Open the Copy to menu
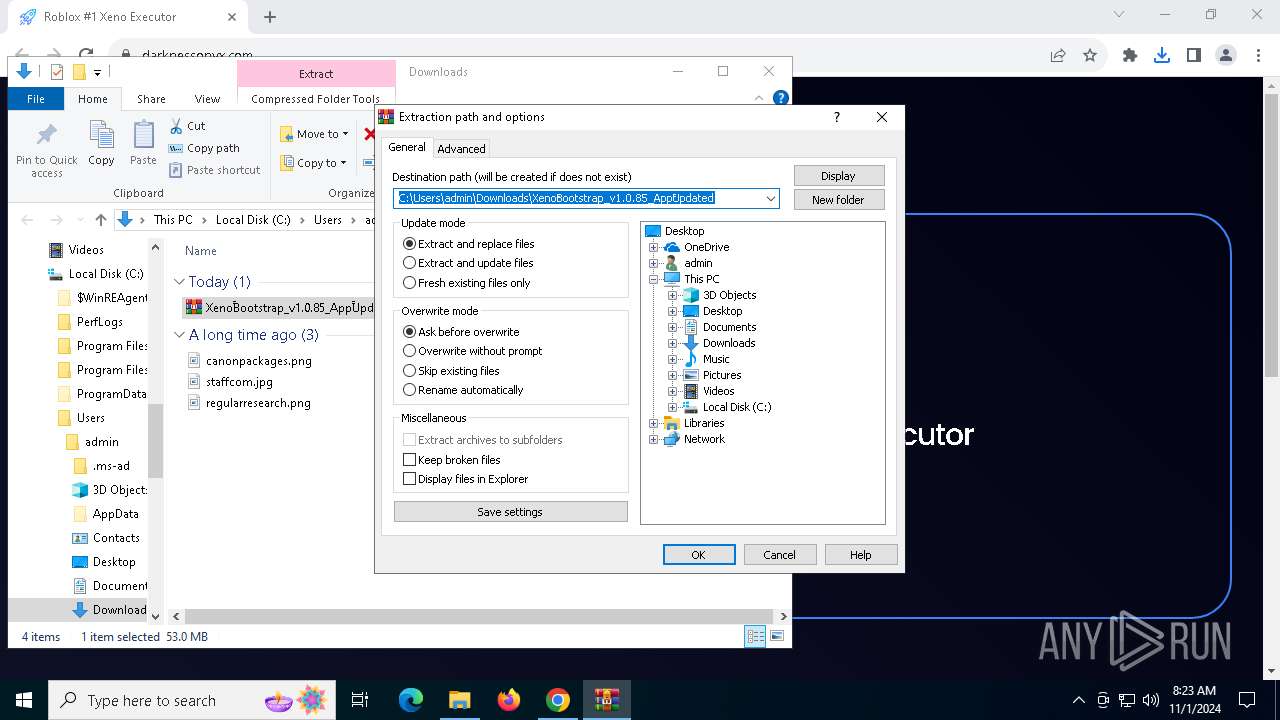Screen dimensions: 1280x720 click(312, 163)
